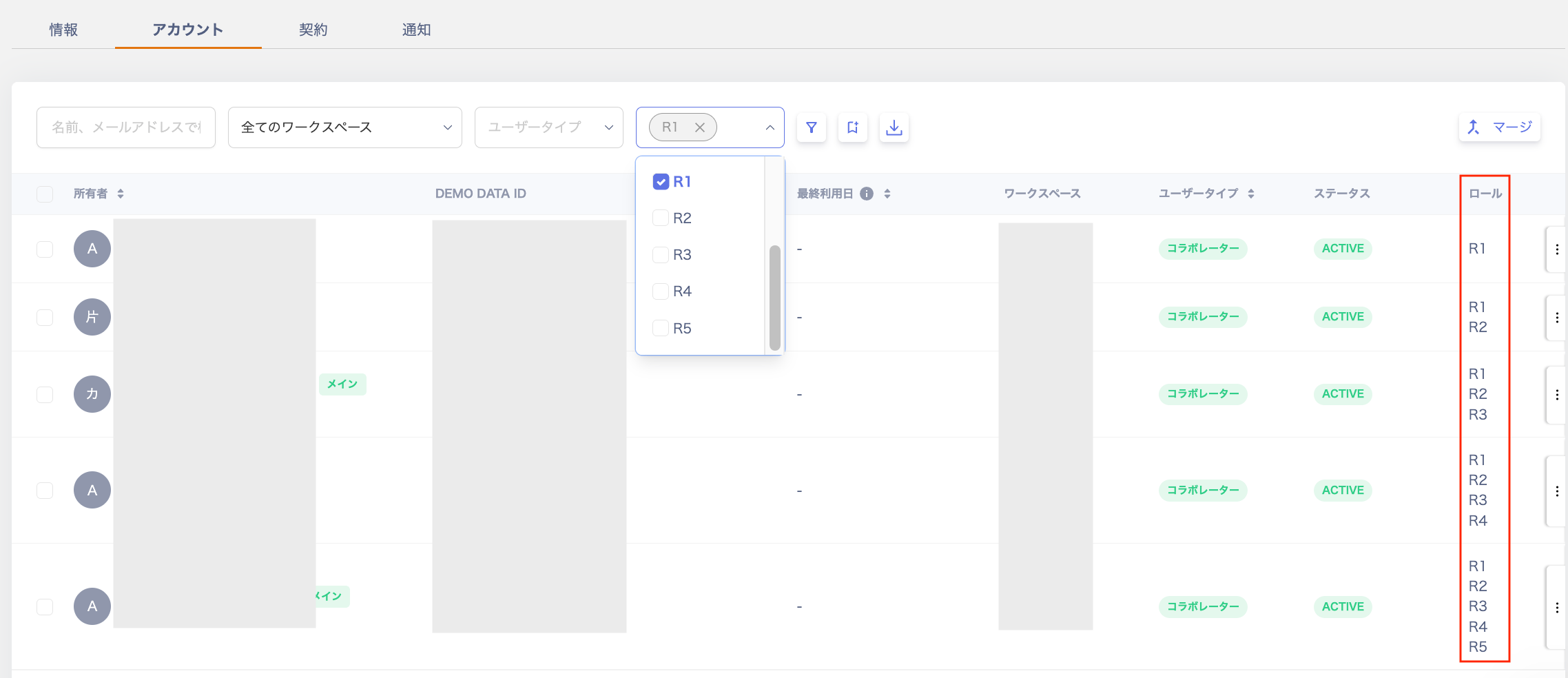Click the ステータス column header
Screen dimensions: 1568x678
pyautogui.click(x=1342, y=194)
